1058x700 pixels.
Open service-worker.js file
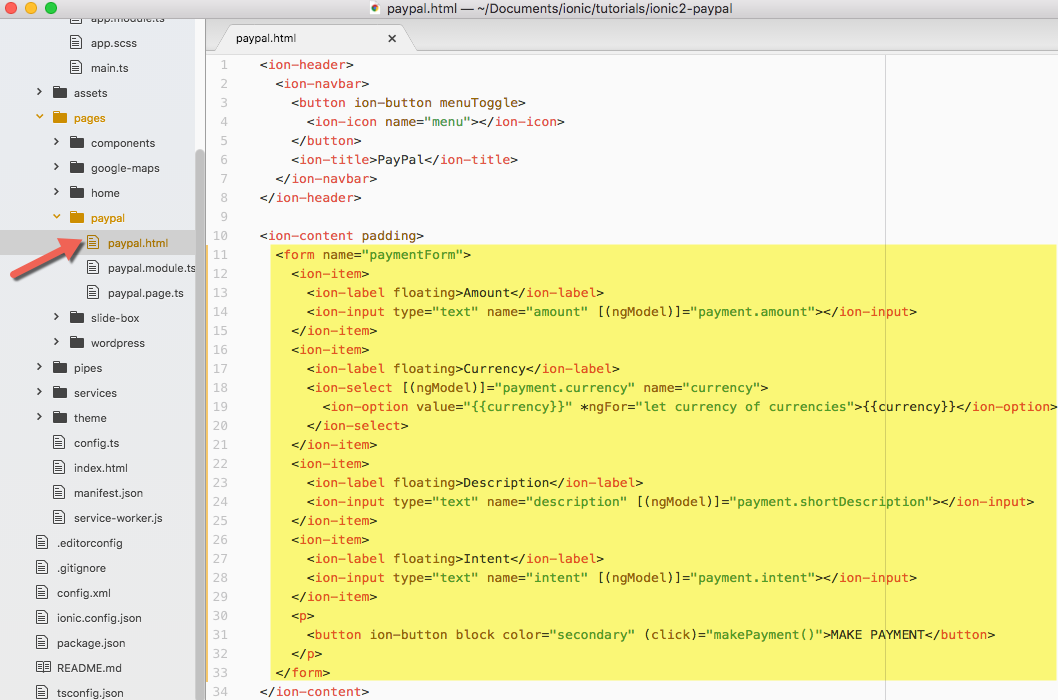coord(118,518)
